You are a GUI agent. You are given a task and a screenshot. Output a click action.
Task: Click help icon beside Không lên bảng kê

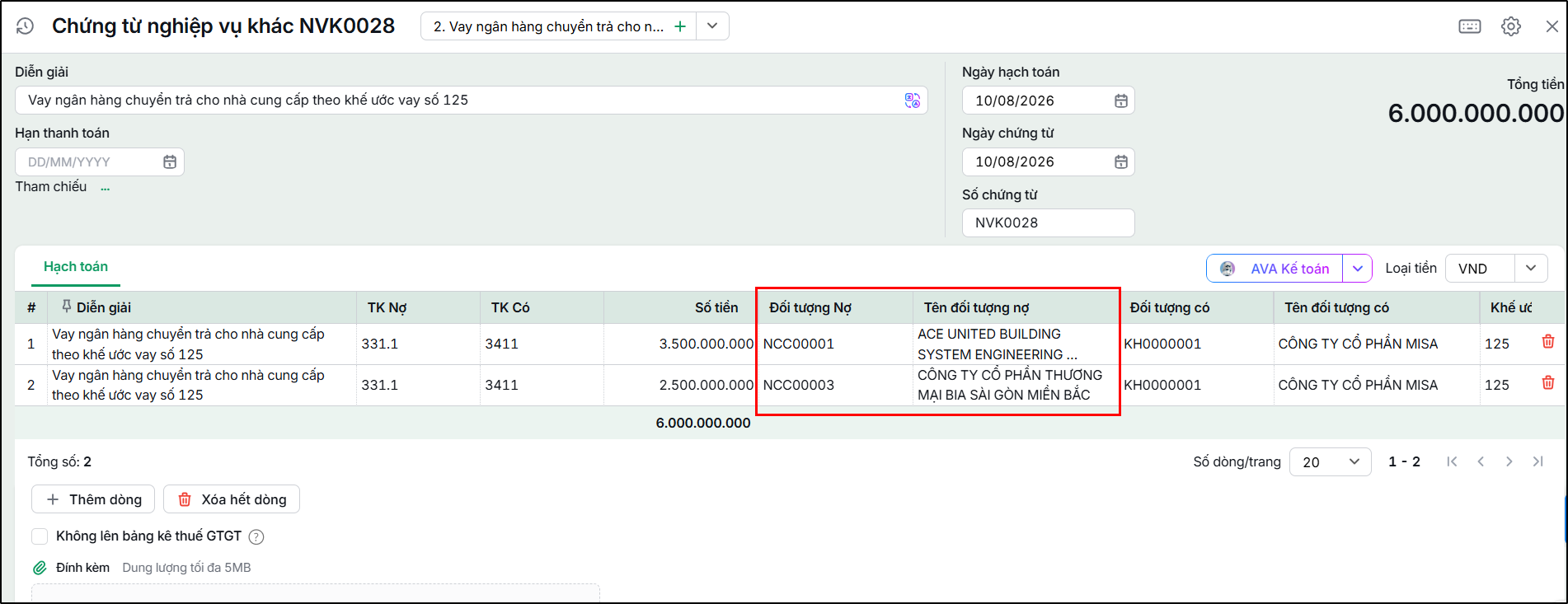(x=256, y=537)
